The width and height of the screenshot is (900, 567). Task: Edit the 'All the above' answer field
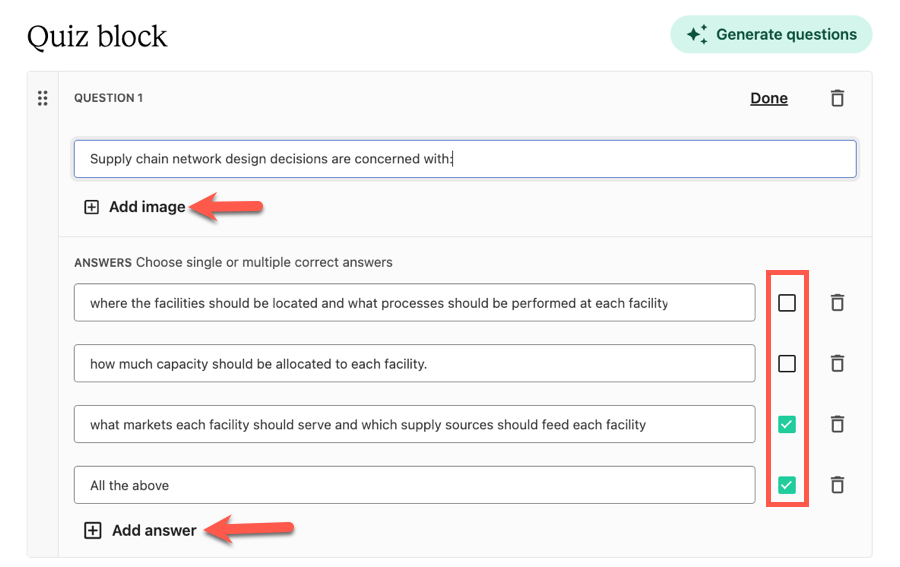[414, 485]
